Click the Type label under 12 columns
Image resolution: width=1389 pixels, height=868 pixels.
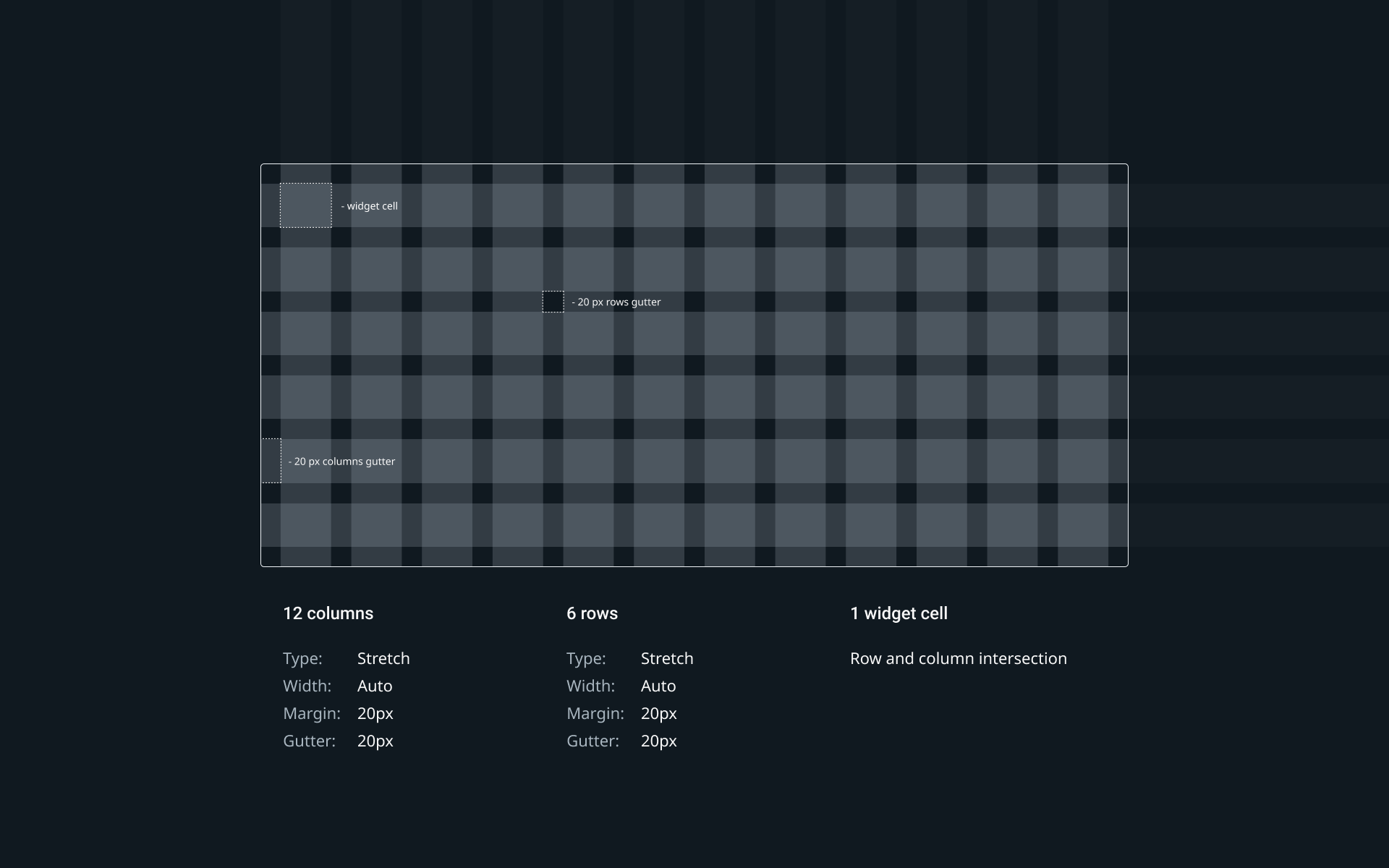302,658
